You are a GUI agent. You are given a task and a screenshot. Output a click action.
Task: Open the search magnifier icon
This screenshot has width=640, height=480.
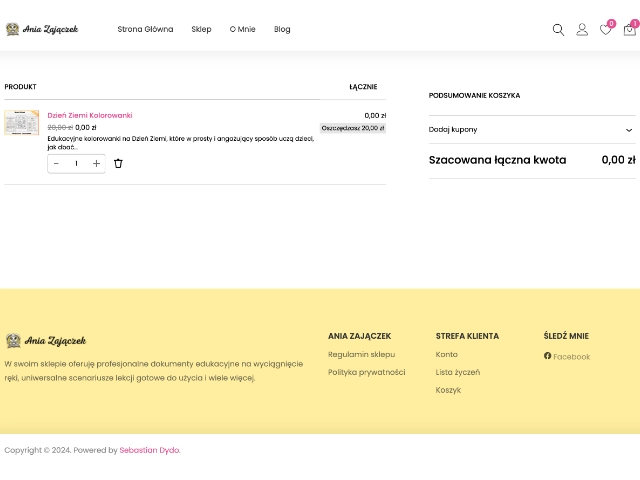(x=558, y=29)
